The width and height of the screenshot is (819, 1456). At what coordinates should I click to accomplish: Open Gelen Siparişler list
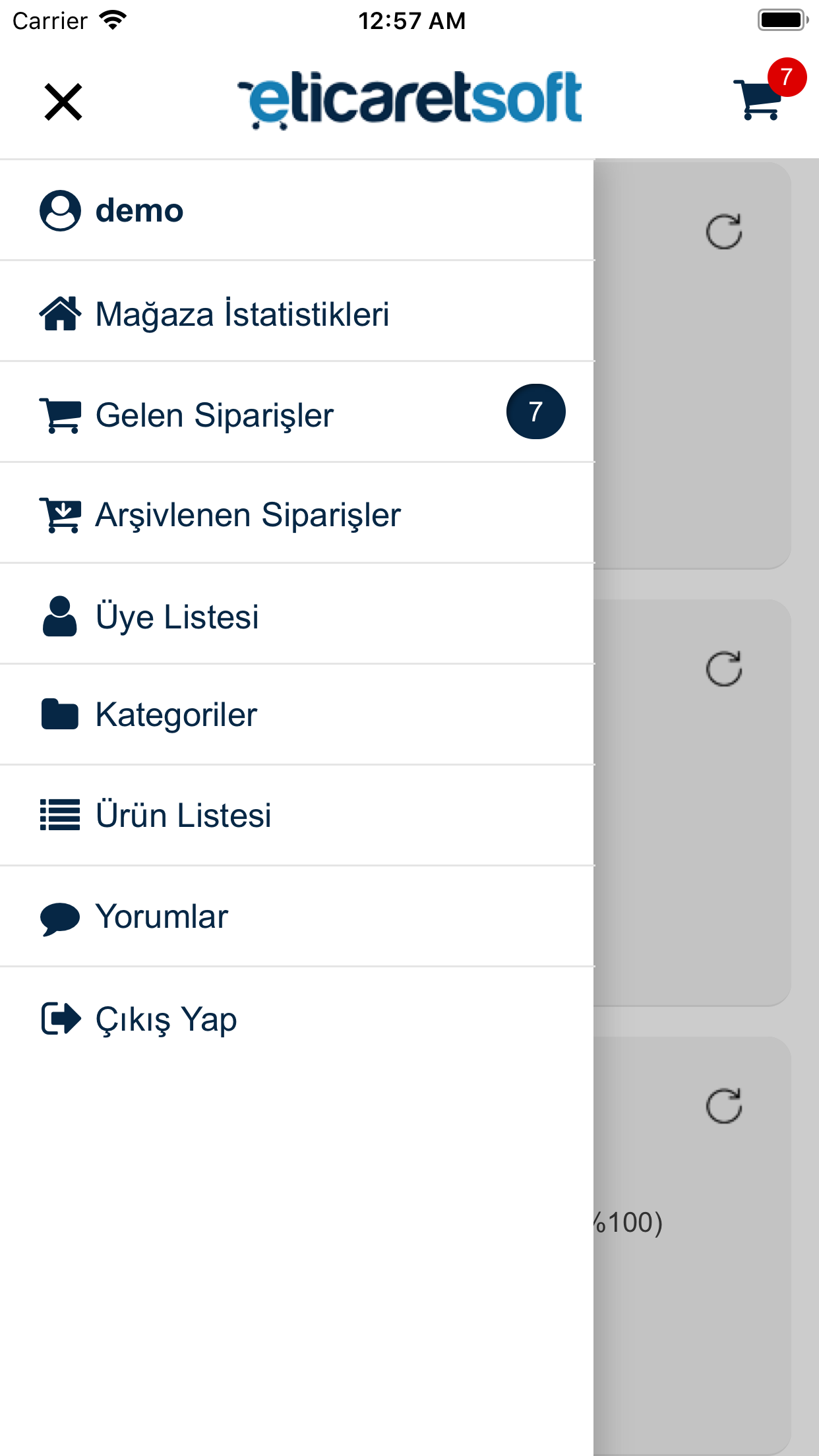pyautogui.click(x=214, y=415)
